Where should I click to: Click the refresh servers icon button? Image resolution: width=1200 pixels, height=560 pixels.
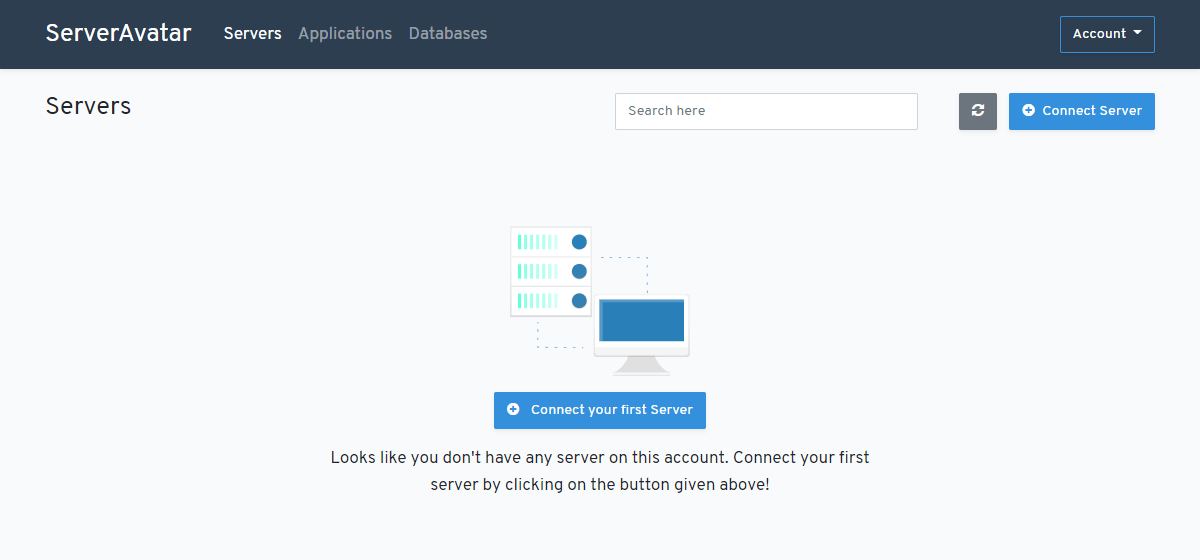[x=977, y=111]
